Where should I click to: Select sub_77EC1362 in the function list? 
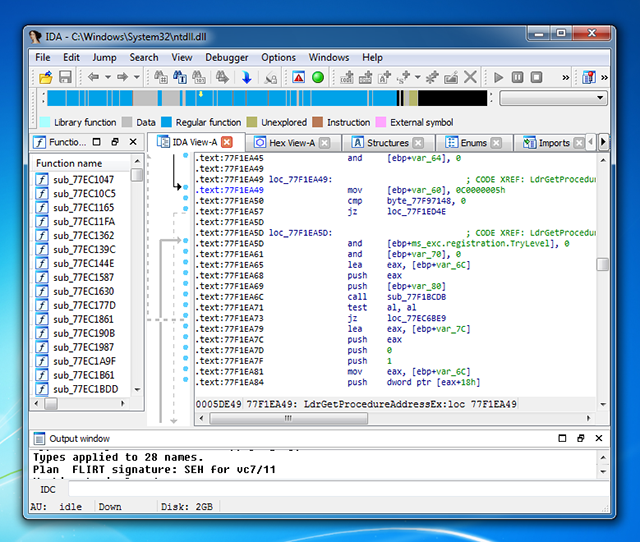tap(84, 235)
